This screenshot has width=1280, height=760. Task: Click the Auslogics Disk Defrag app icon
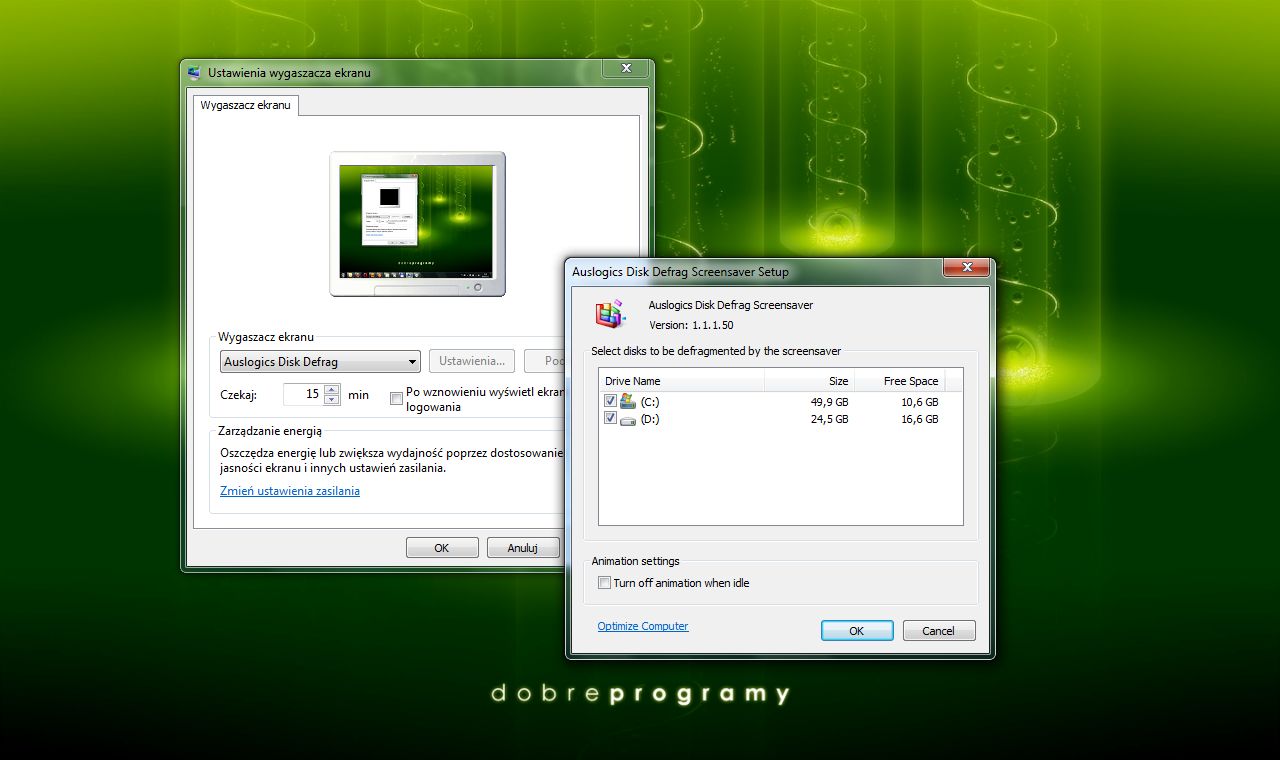[609, 314]
